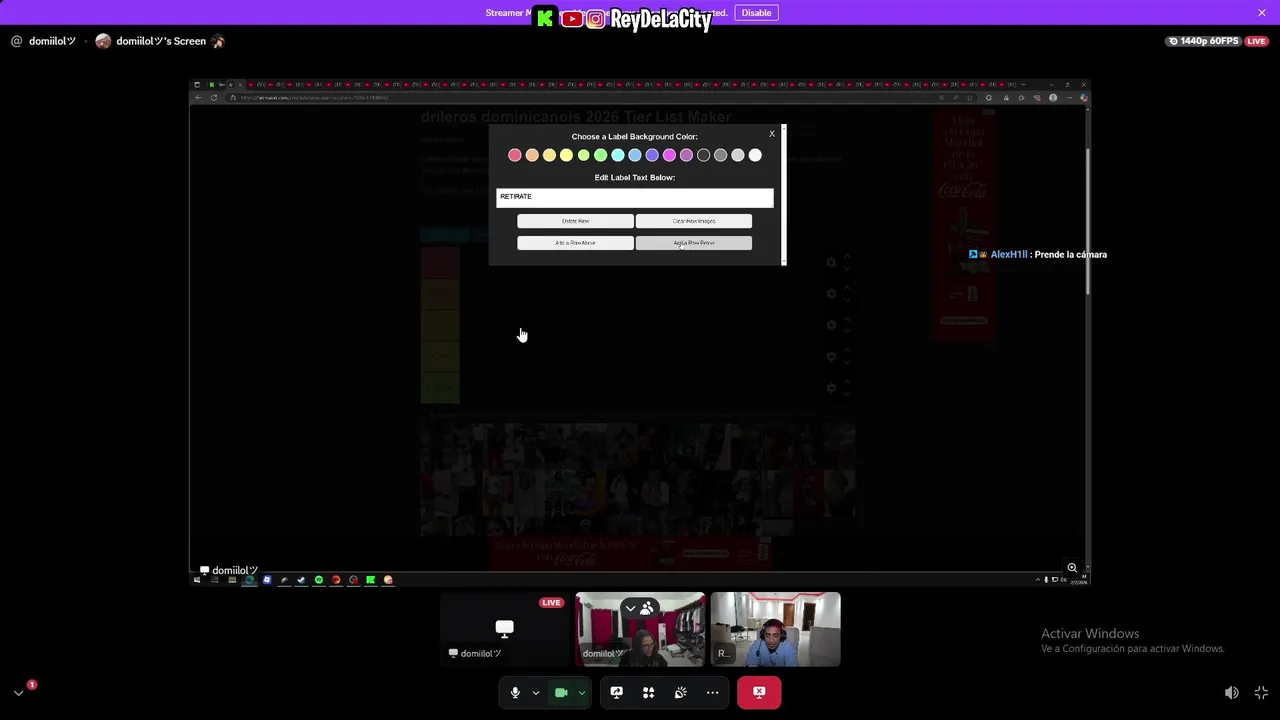This screenshot has height=720, width=1280.
Task: Pick the dark gray label color
Action: [x=721, y=155]
